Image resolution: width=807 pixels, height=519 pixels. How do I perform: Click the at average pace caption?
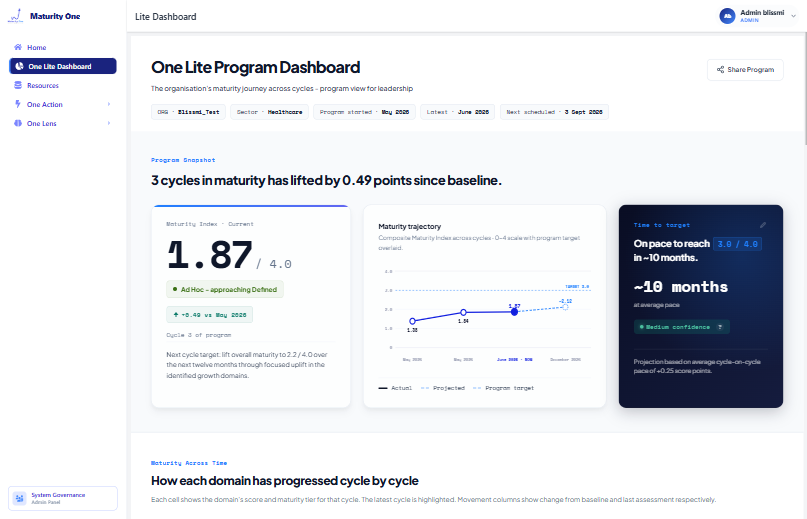[x=657, y=305]
